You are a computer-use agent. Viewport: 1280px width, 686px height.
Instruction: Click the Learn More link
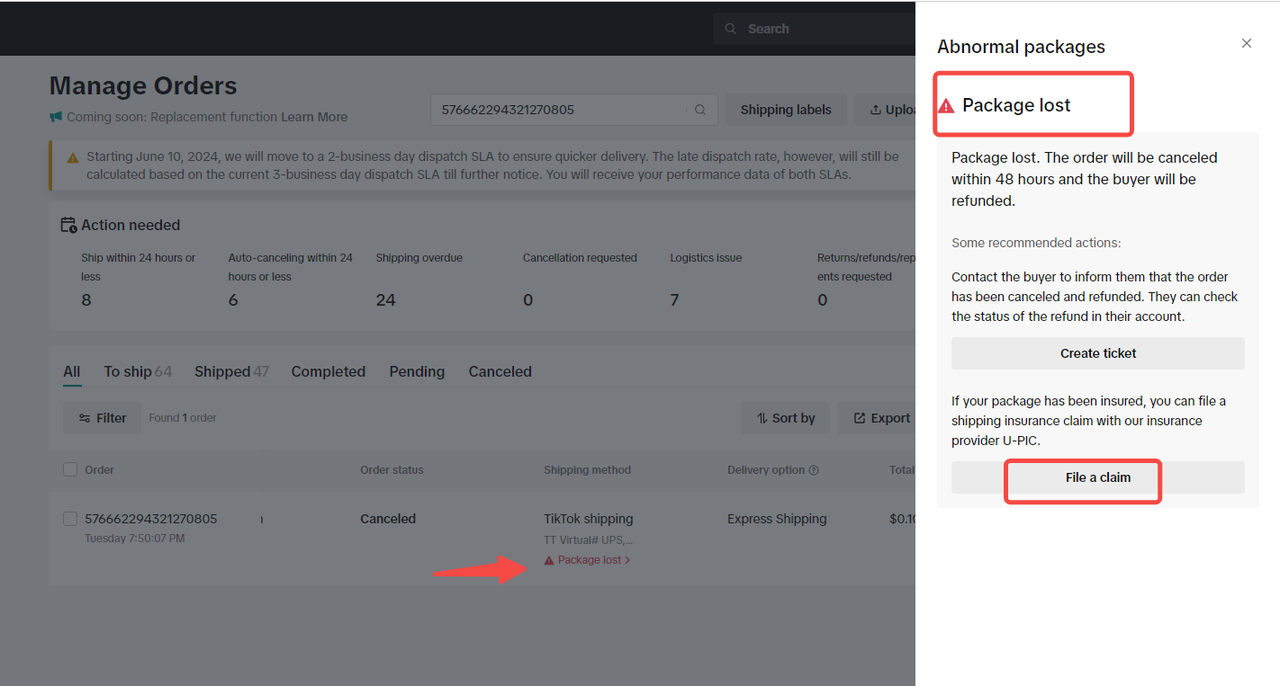[x=314, y=117]
